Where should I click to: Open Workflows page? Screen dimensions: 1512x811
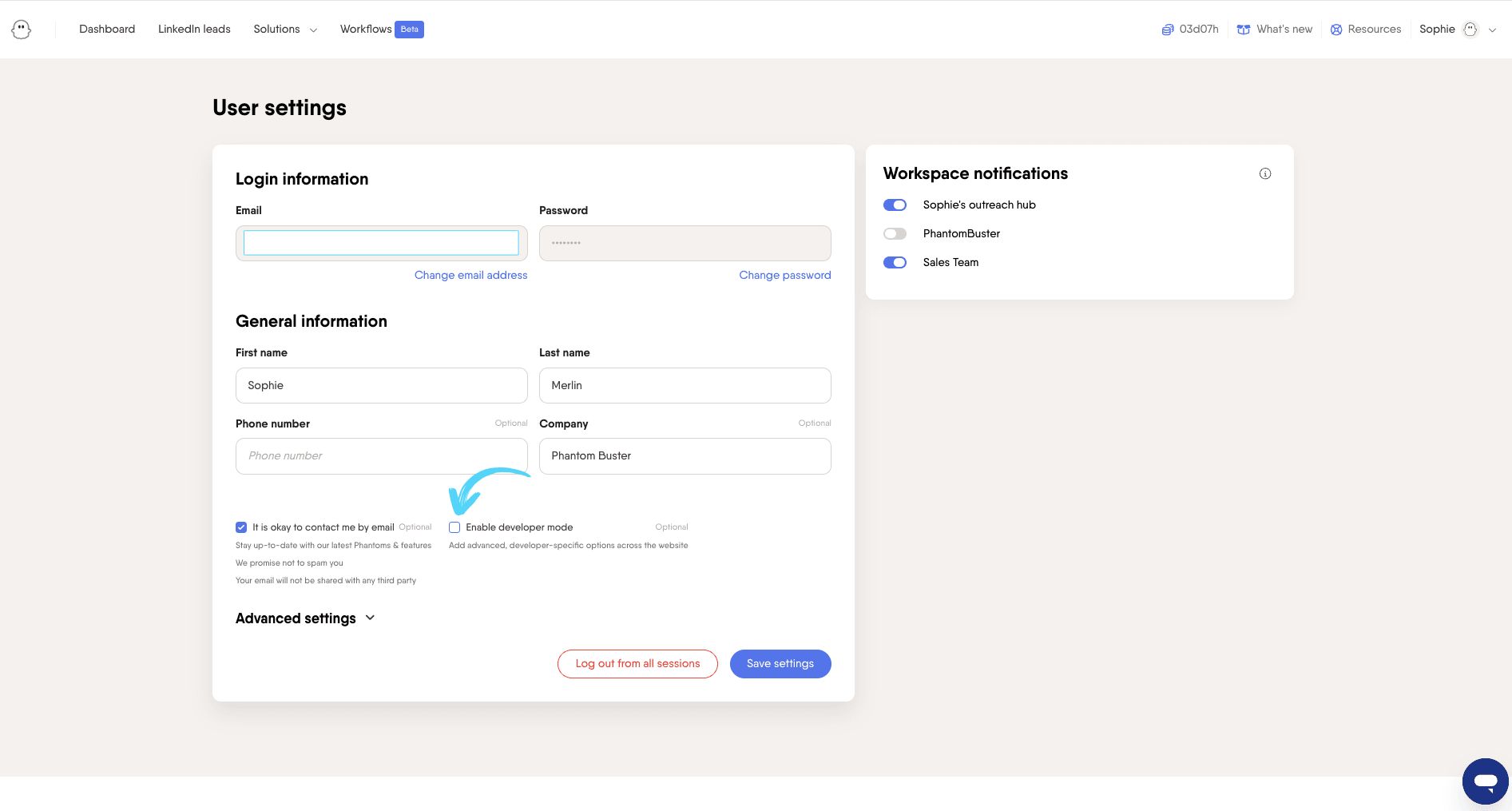point(366,30)
